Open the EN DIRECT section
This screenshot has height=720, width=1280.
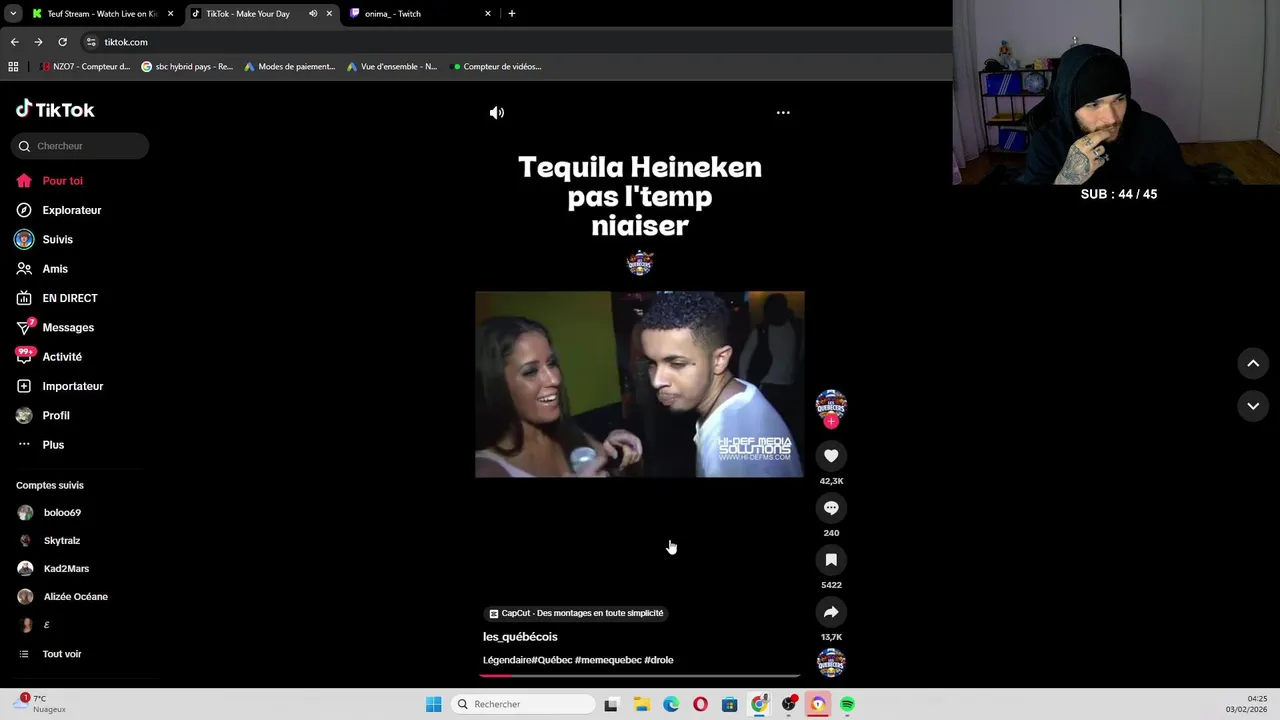tap(57, 298)
